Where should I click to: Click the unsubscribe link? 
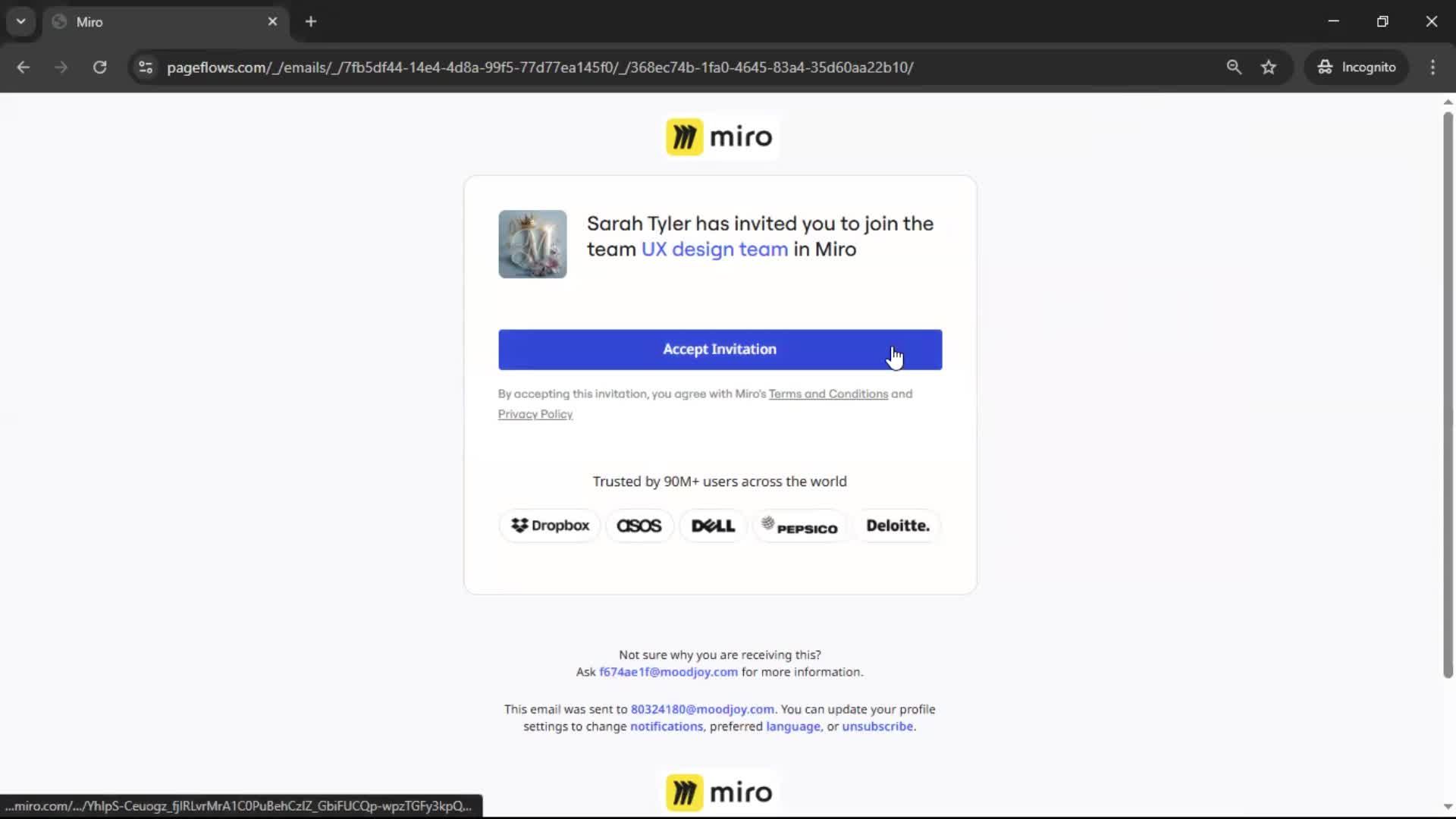[x=877, y=726]
